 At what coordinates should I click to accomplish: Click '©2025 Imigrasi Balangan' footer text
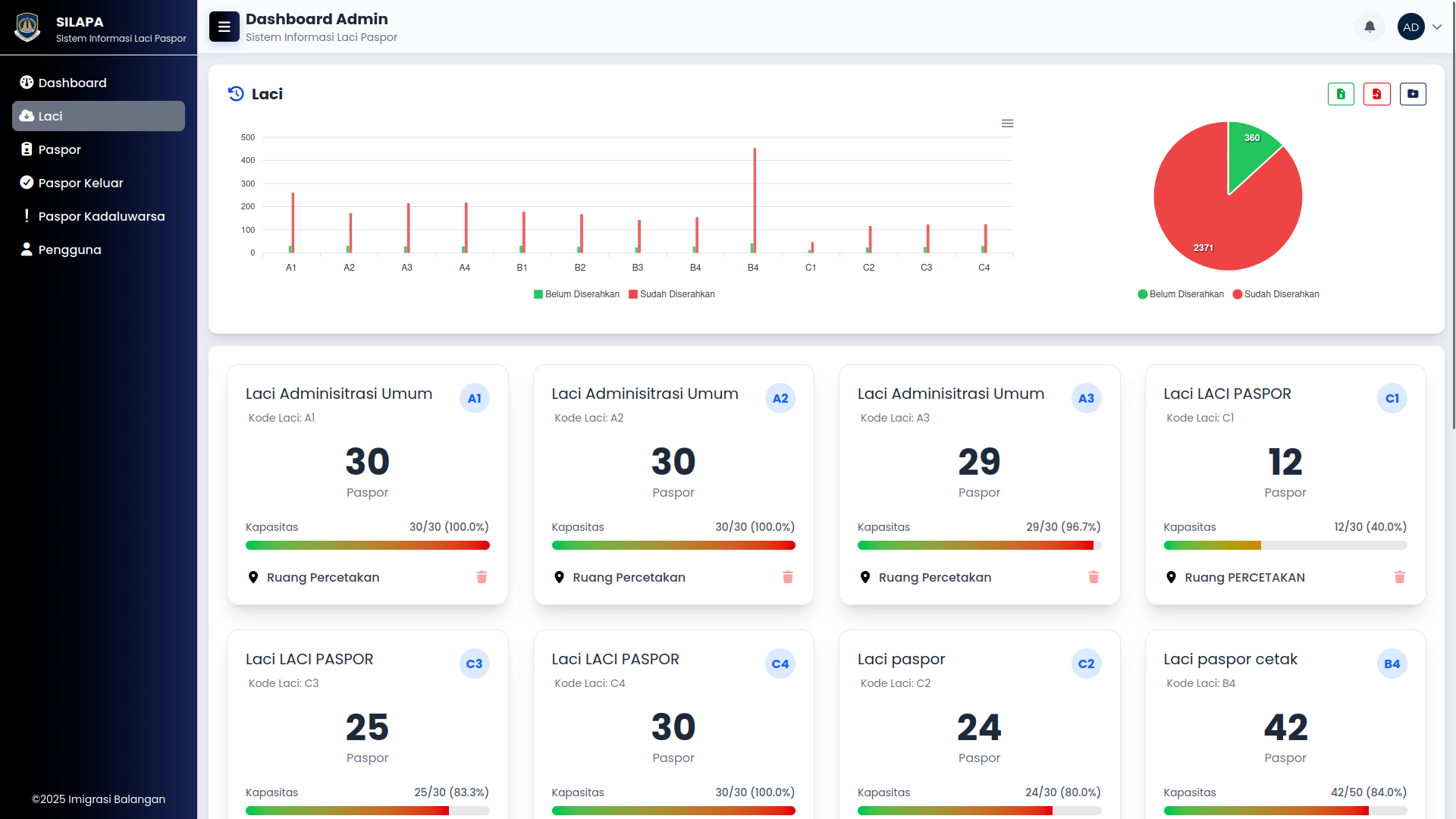[x=99, y=799]
